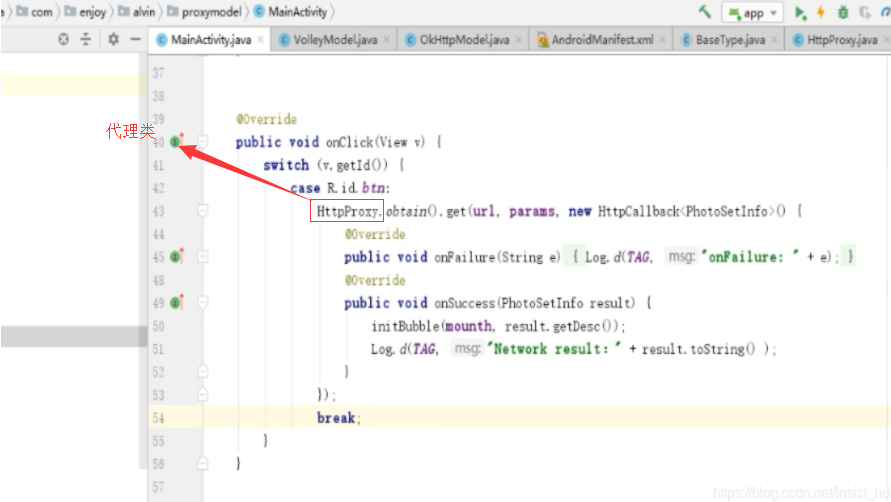Click the case R.id.btn label

(x=339, y=188)
